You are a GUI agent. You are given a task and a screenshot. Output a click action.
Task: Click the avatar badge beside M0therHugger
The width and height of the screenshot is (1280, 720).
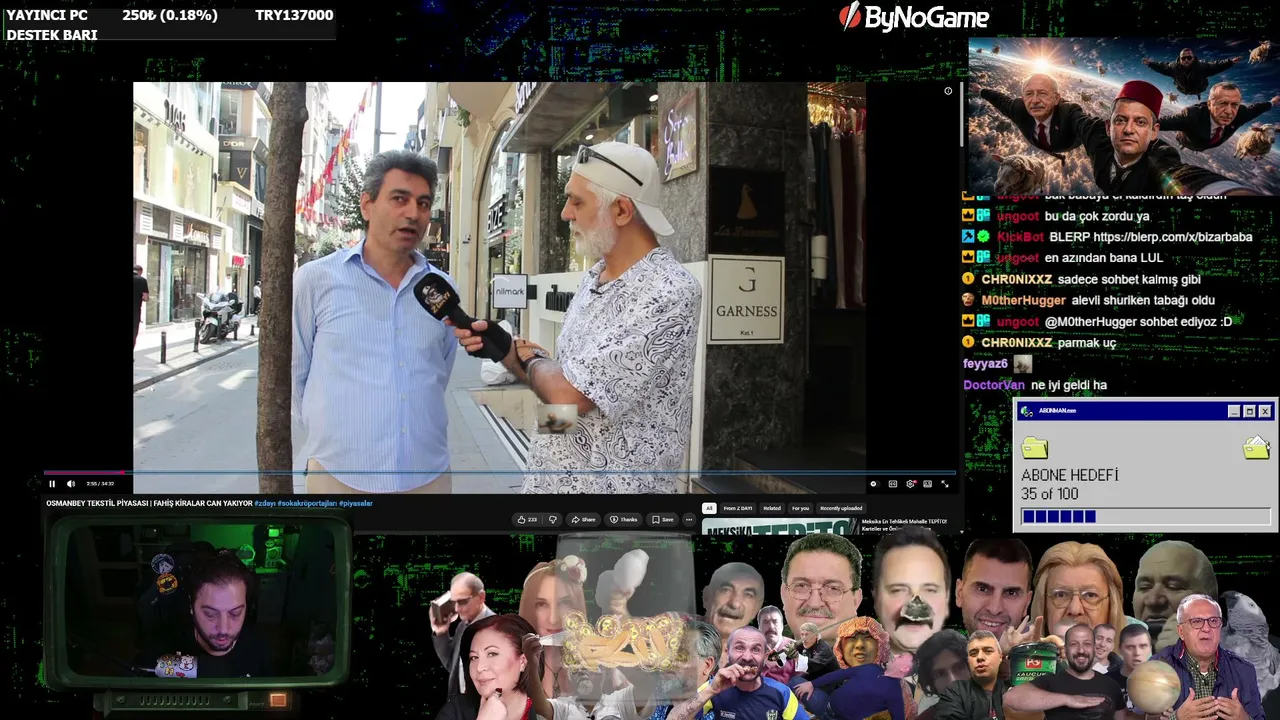click(968, 300)
